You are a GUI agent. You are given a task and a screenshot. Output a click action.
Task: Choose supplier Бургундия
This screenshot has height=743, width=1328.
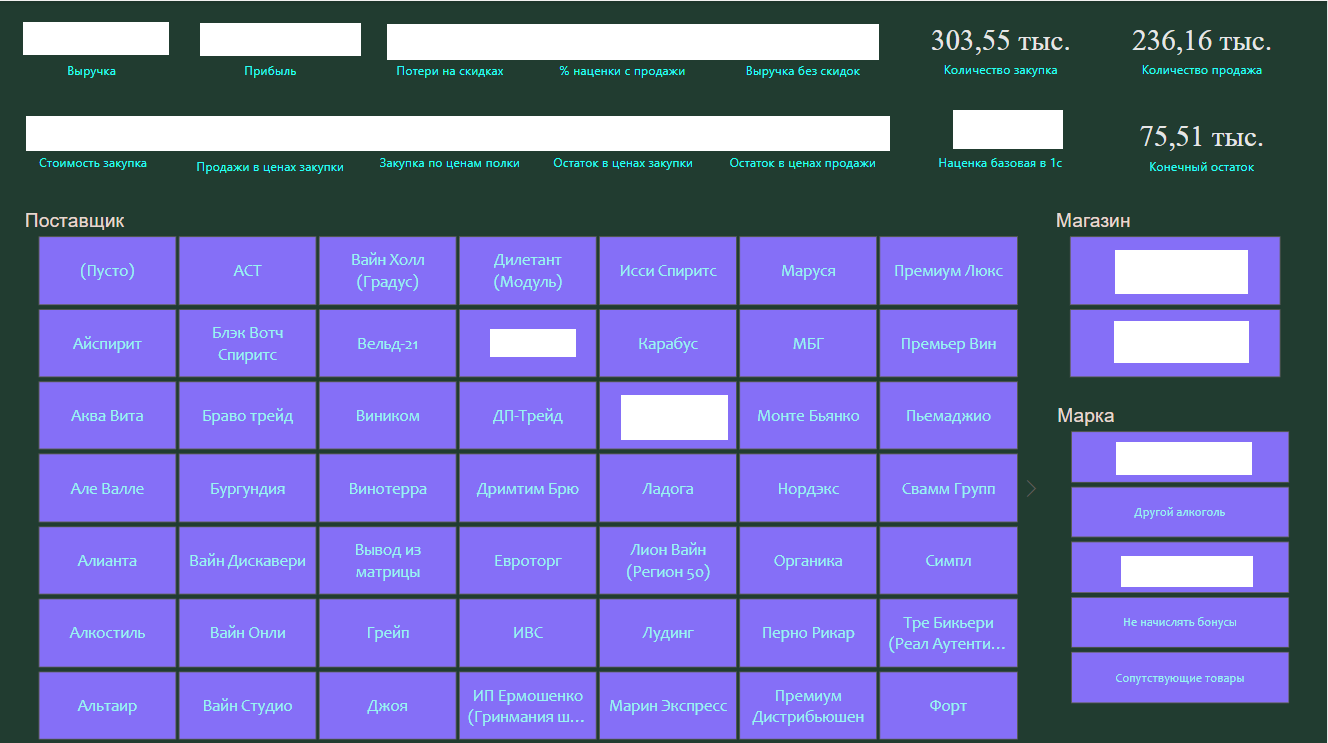247,488
